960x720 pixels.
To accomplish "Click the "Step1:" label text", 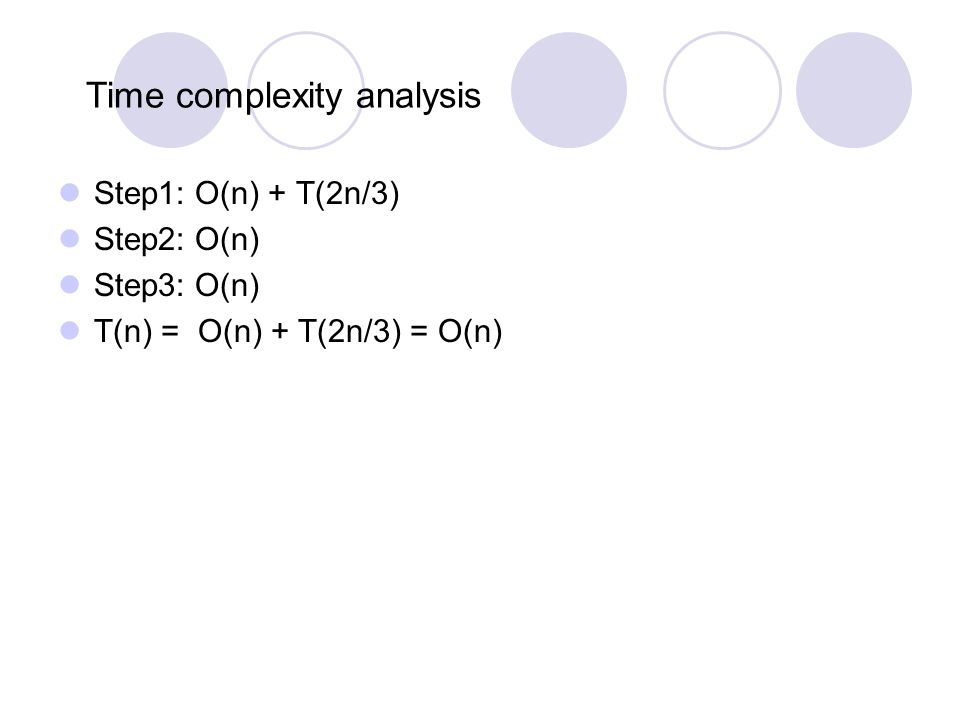I will (x=139, y=194).
